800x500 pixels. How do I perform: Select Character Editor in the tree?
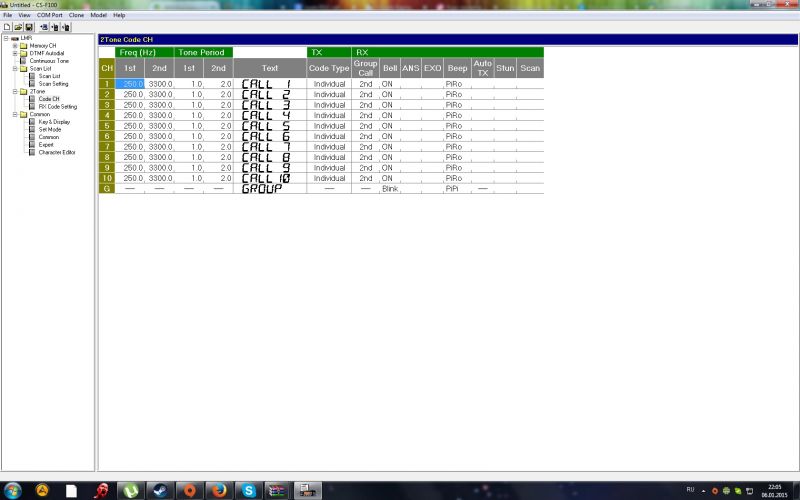(56, 152)
